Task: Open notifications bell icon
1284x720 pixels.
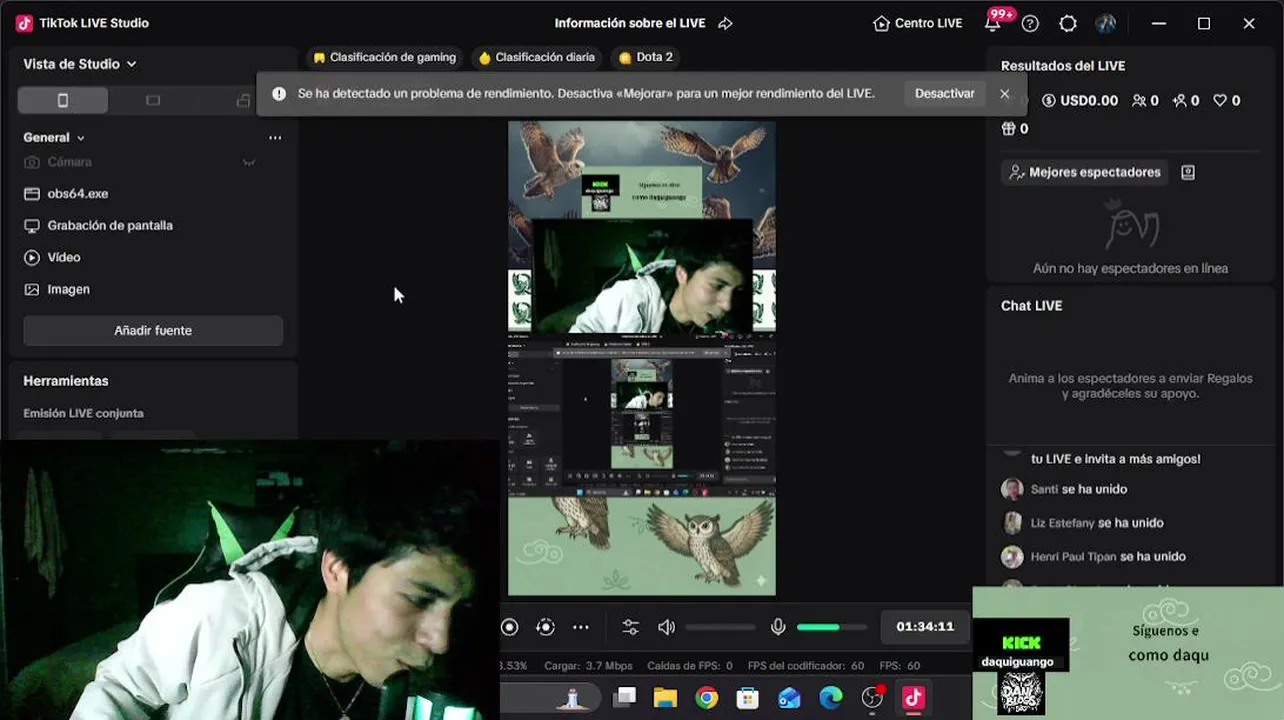Action: coord(993,23)
